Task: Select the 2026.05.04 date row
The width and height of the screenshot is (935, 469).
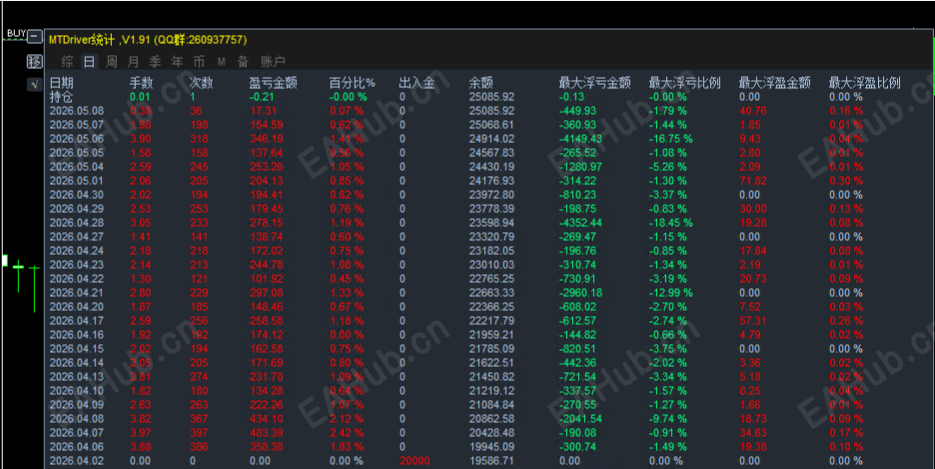Action: [x=76, y=167]
